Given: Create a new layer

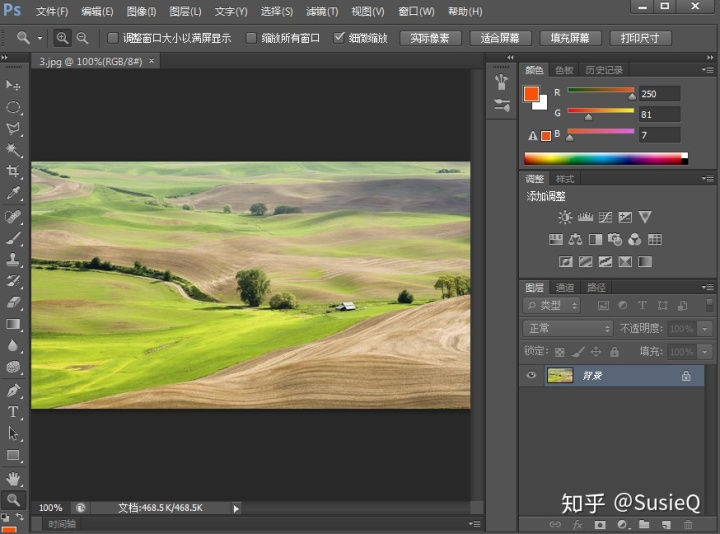Looking at the screenshot, I should pos(666,524).
